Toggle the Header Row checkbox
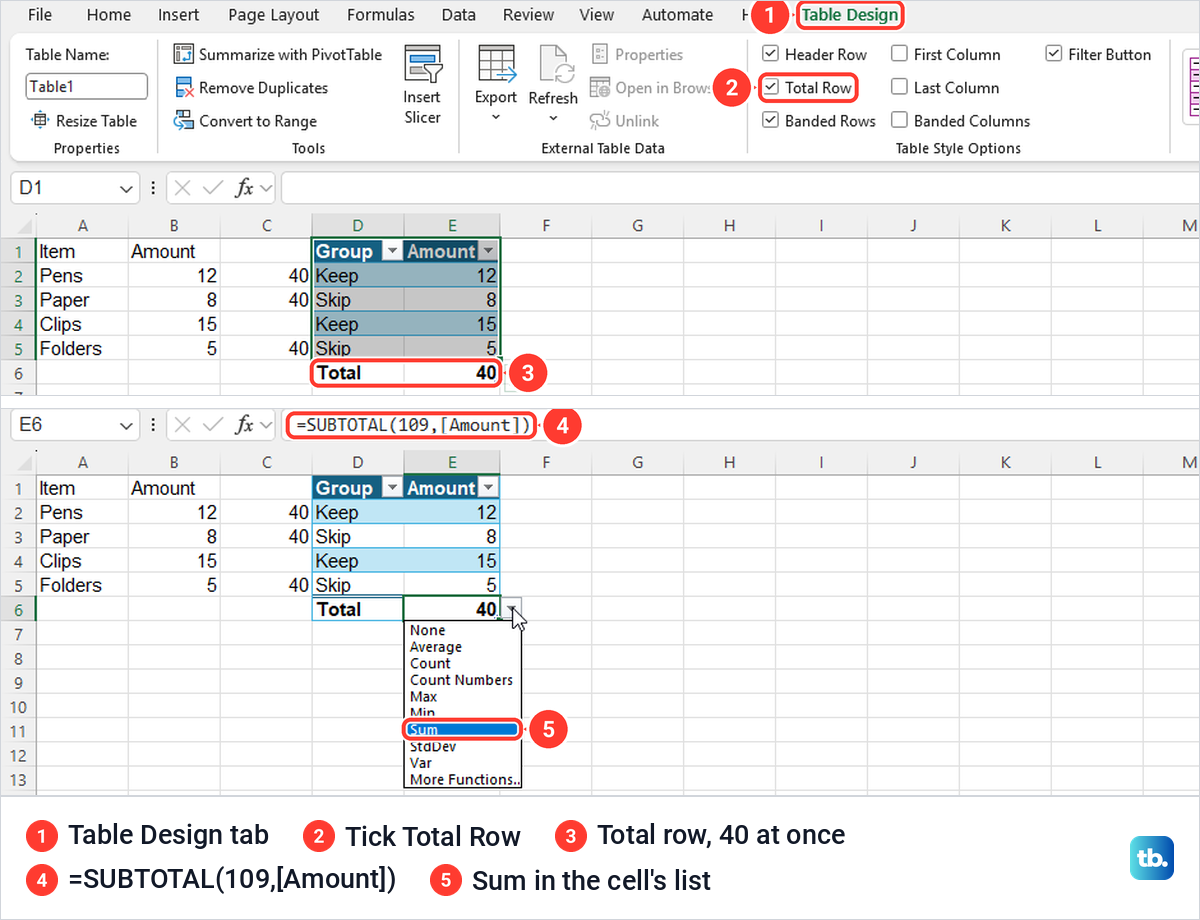Screen dimensions: 1200x920 coord(771,54)
